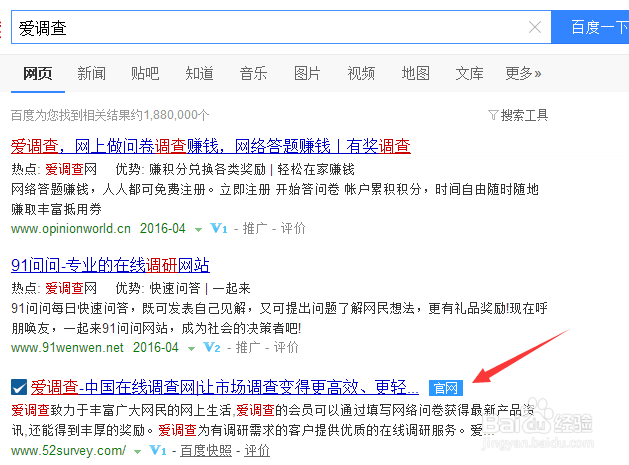This screenshot has height=465, width=629.
Task: Expand dropdown arrow after www.52survey.com/
Action: [x=137, y=452]
